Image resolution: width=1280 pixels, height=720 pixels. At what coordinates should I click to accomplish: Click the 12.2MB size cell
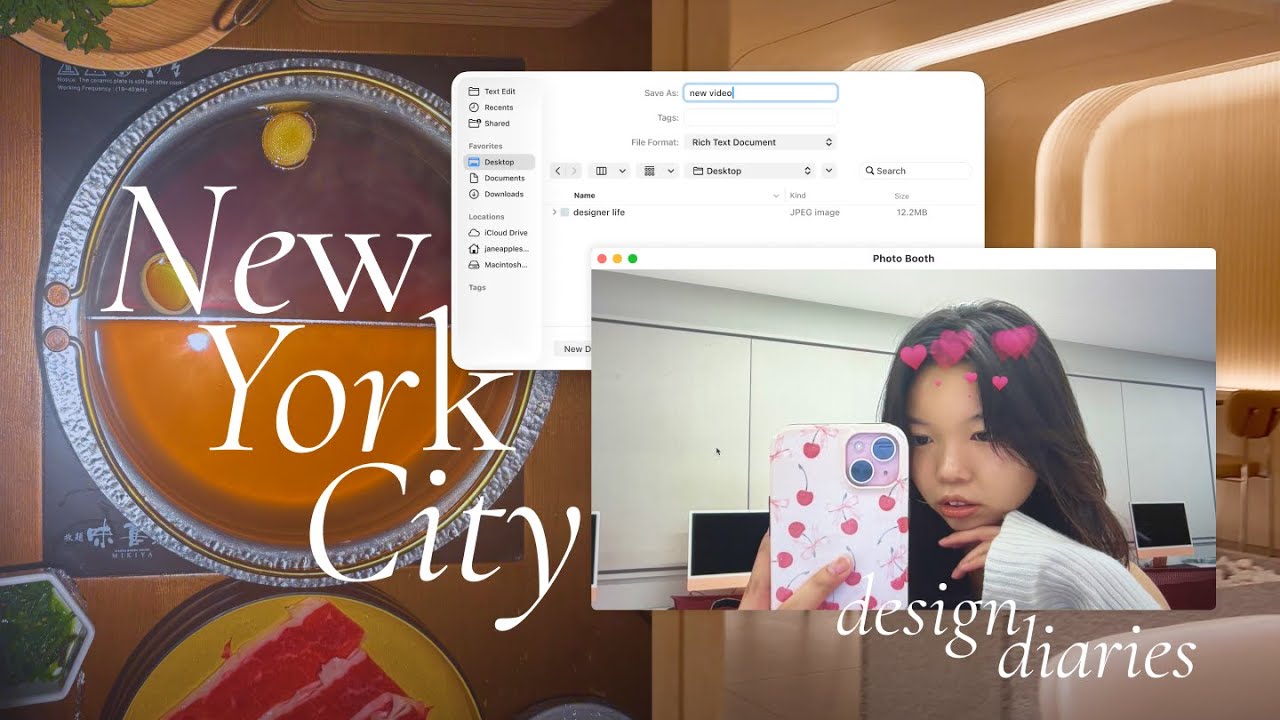911,213
